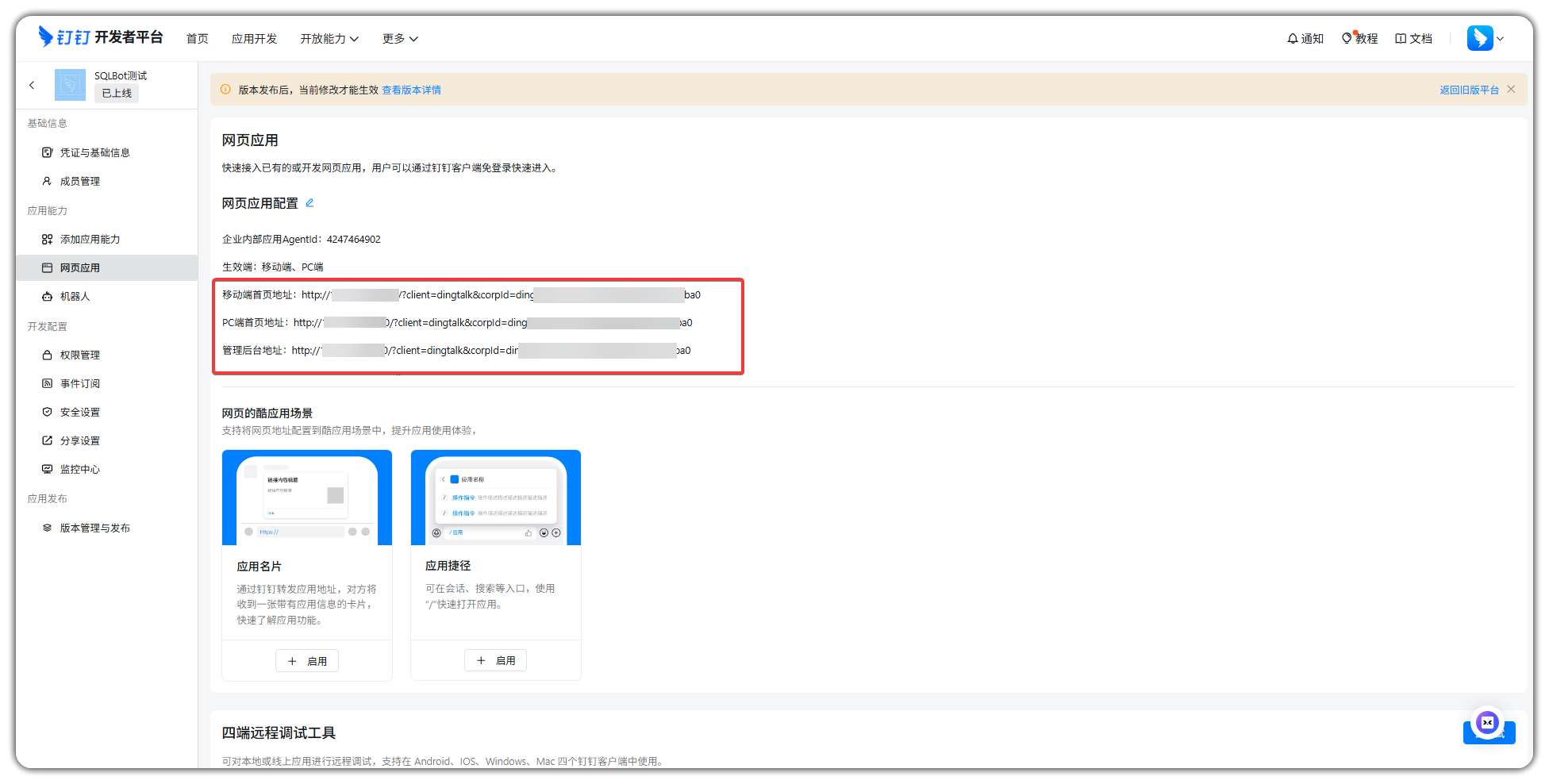Click the SQLBot测试 app icon thumbnail

[70, 85]
